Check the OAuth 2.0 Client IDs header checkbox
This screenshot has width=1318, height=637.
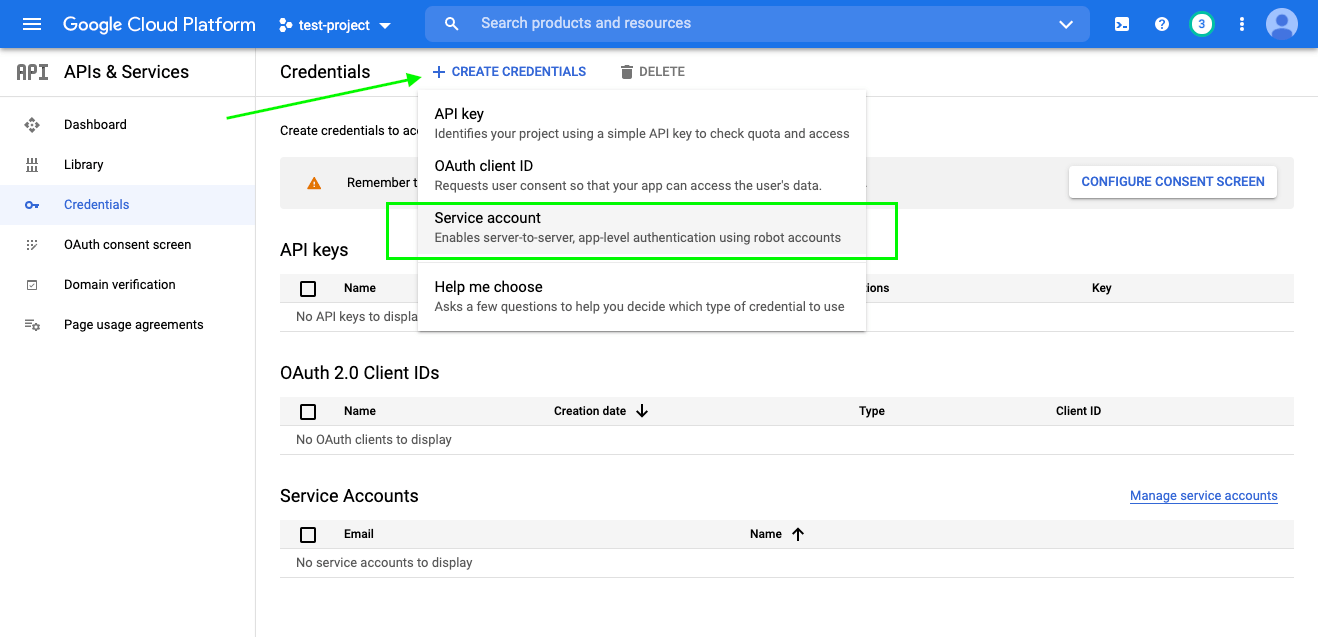click(308, 411)
